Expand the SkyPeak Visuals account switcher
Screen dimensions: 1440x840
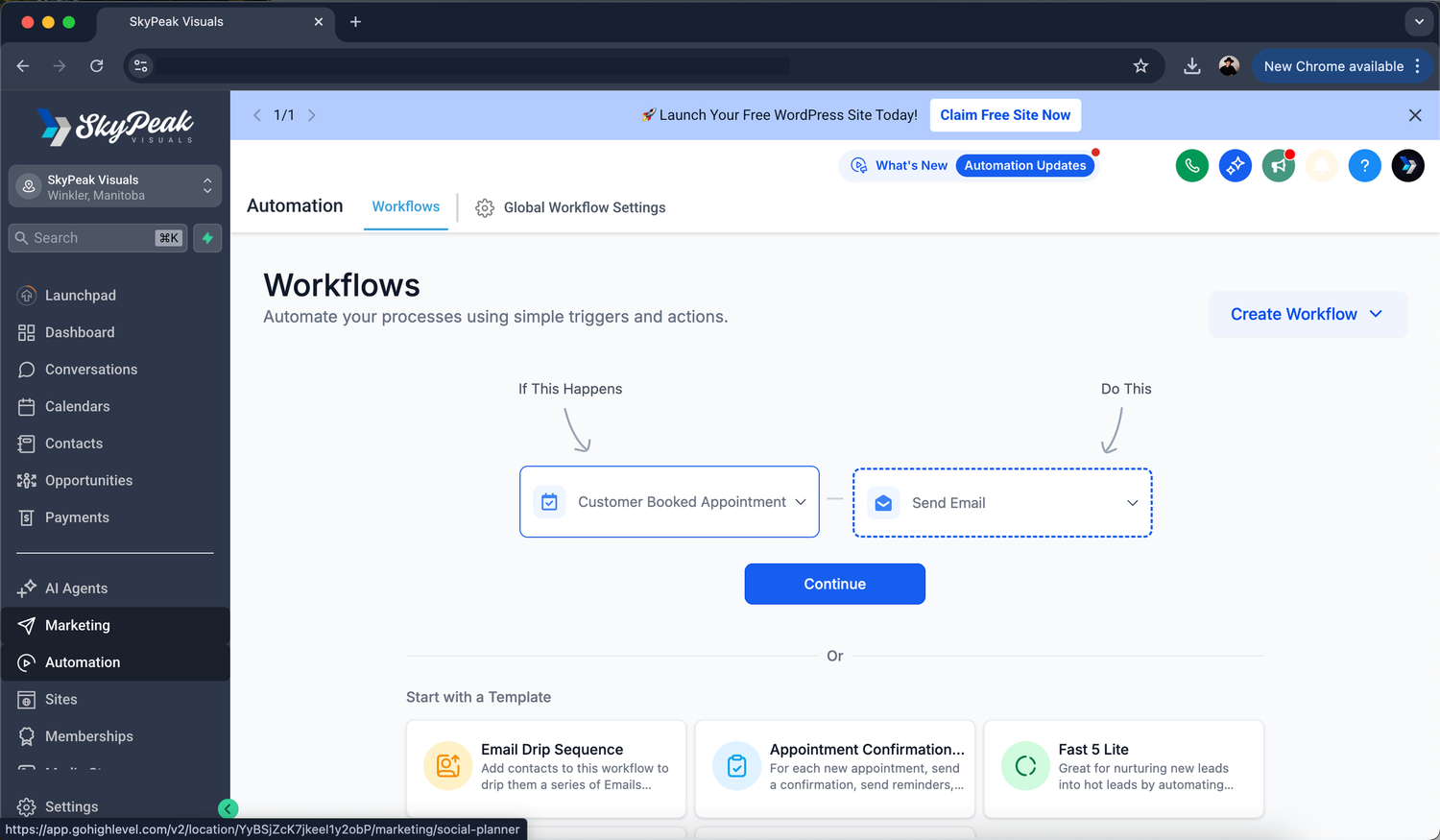[115, 186]
